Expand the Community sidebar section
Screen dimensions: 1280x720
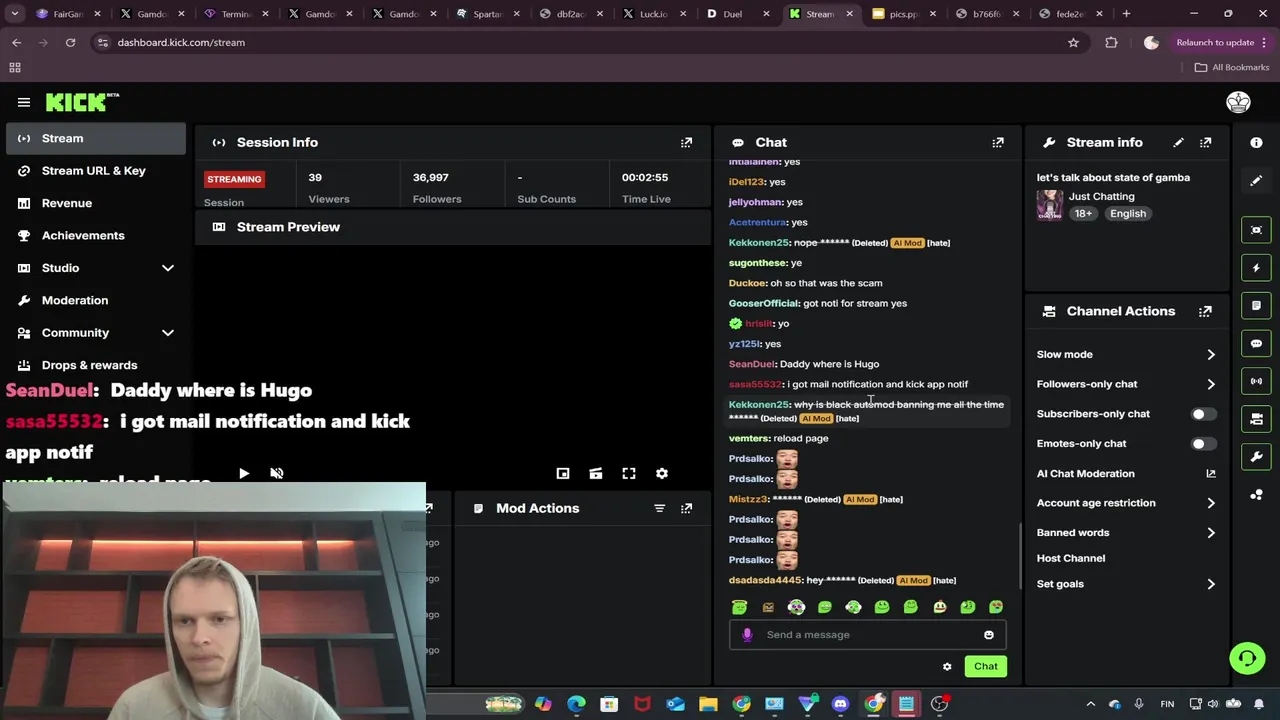click(x=168, y=333)
